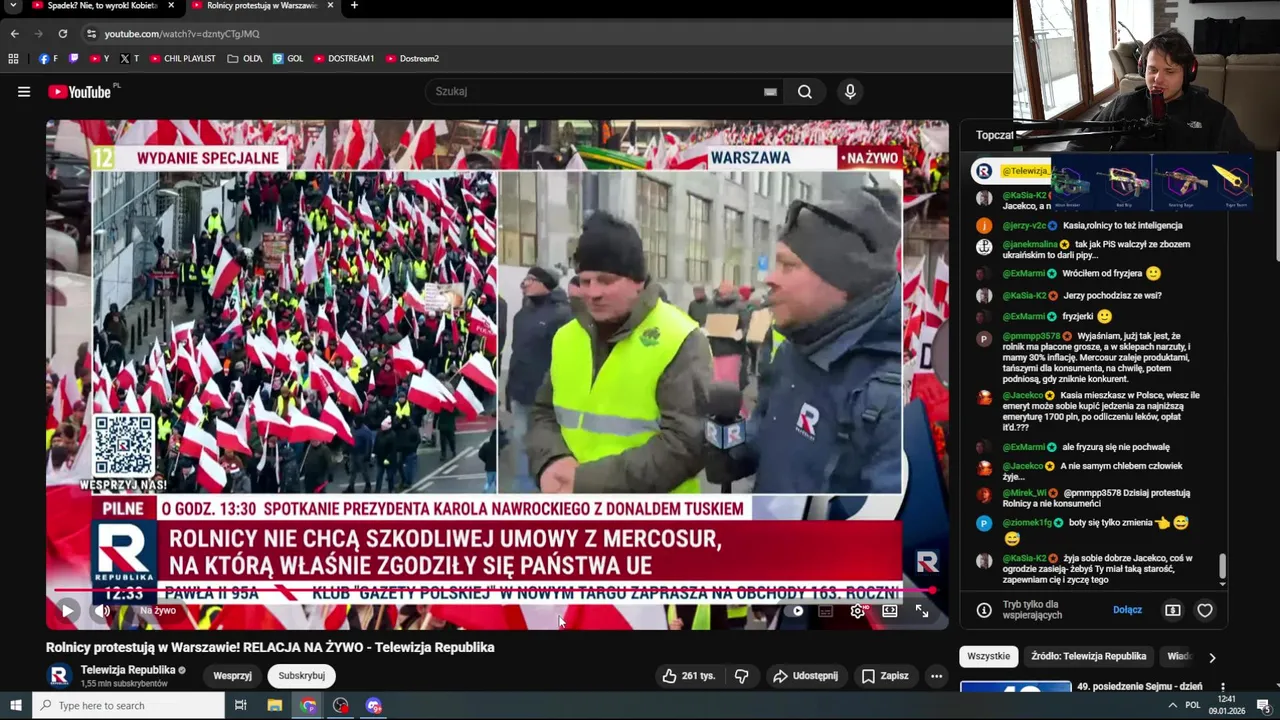This screenshot has height=720, width=1280.
Task: Open more actions three-dot menu under video
Action: 936,676
